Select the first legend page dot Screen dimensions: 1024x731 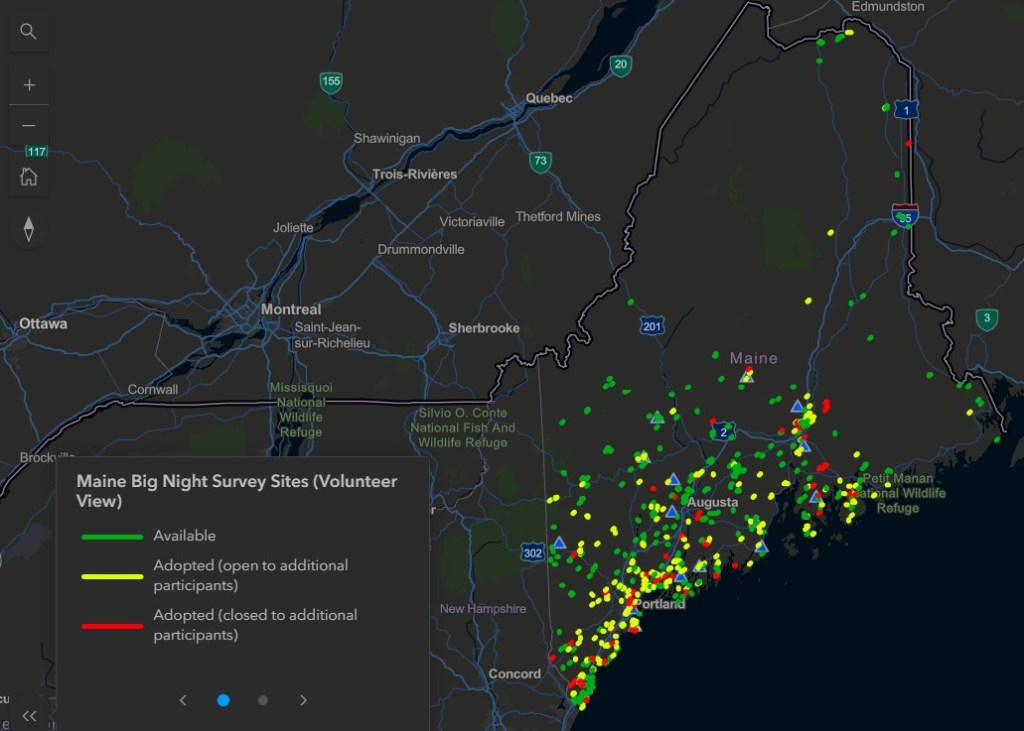tap(223, 700)
